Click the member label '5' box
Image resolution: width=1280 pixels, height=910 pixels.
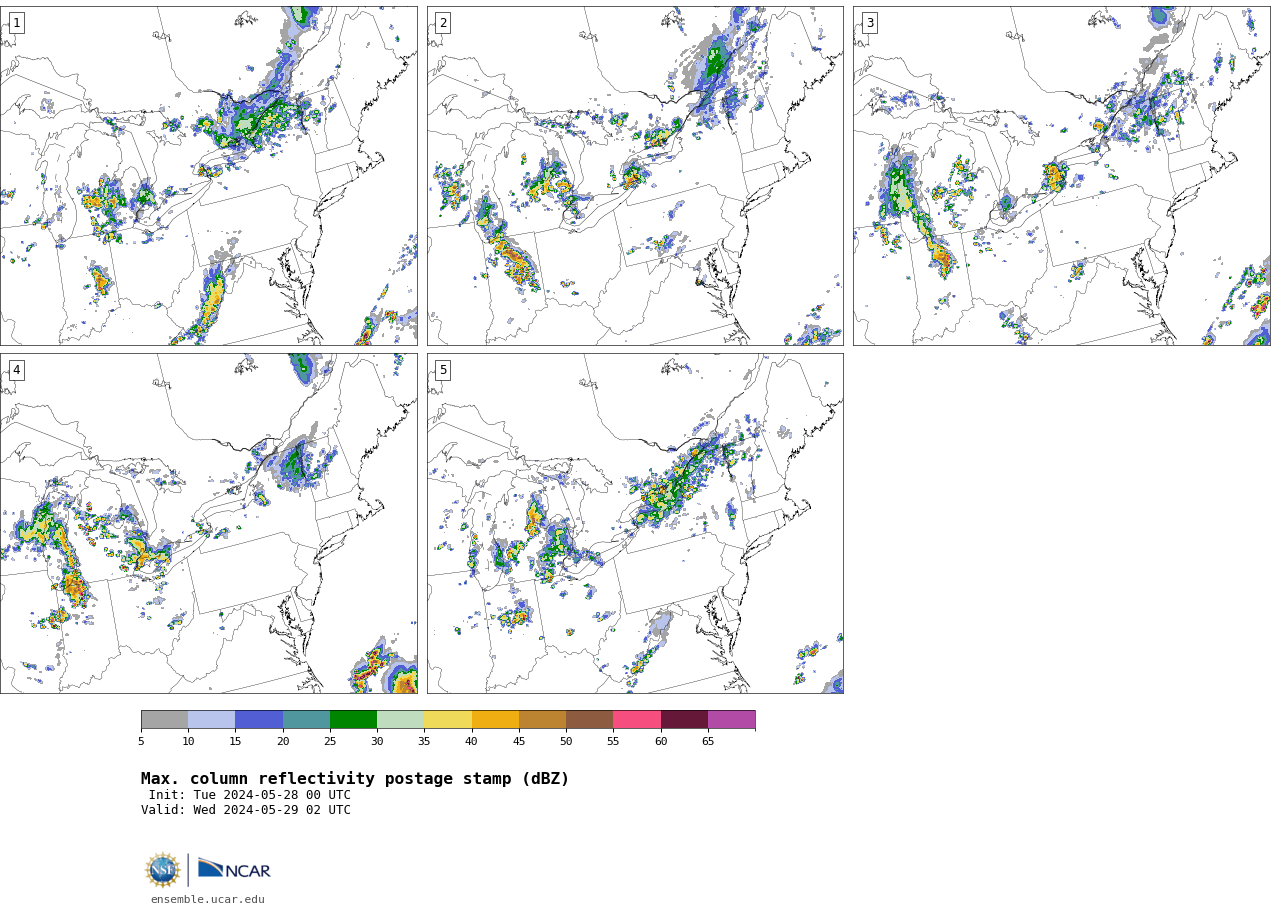click(443, 370)
